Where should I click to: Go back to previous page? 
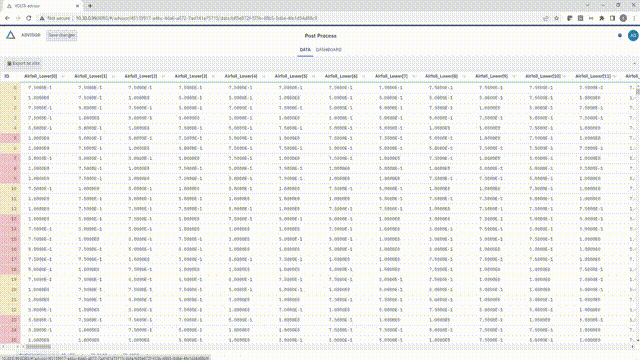click(7, 18)
